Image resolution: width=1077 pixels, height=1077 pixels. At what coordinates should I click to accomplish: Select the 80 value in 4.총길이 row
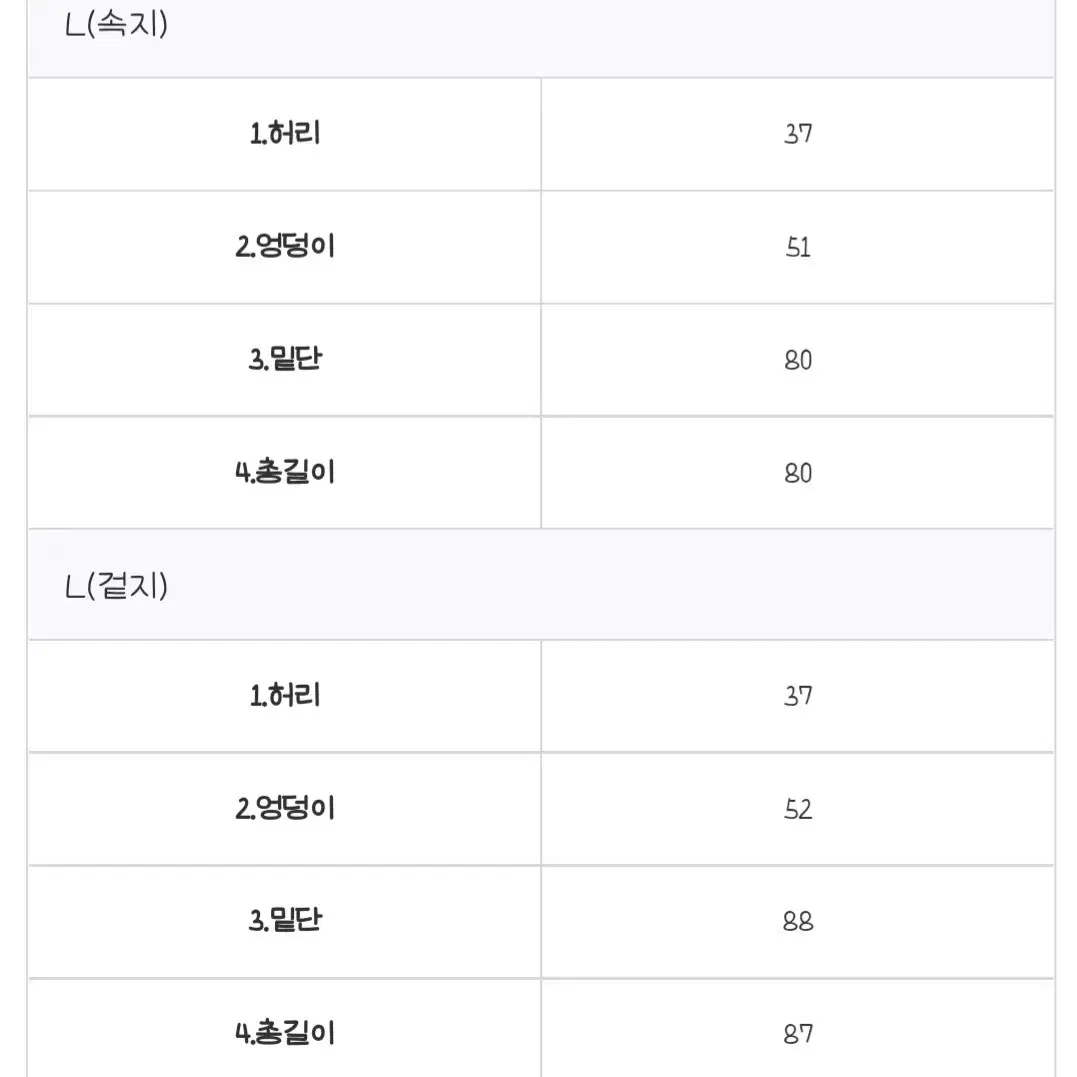coord(798,473)
